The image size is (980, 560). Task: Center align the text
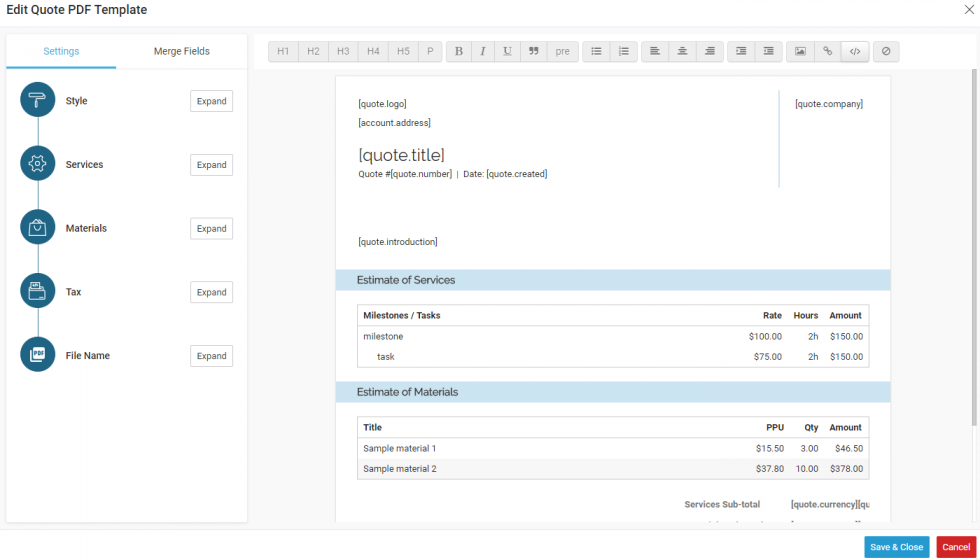pos(683,51)
